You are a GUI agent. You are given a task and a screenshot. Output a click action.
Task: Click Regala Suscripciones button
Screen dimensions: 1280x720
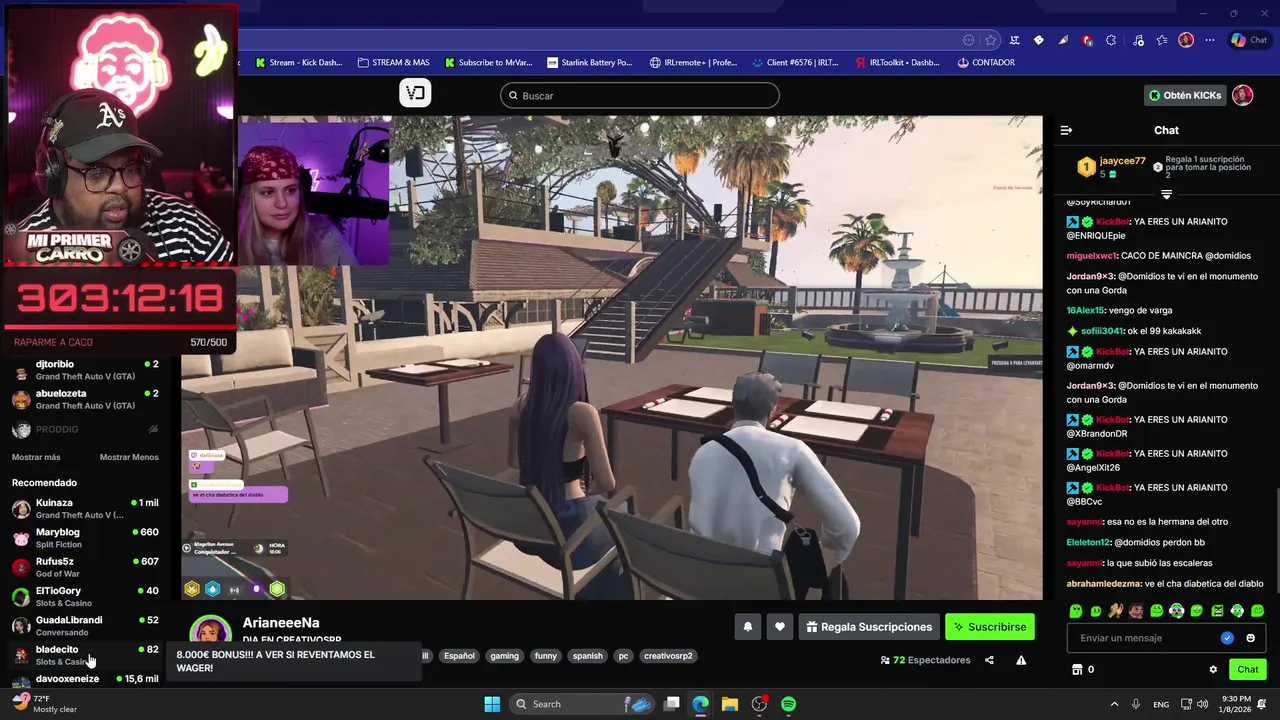tap(869, 627)
